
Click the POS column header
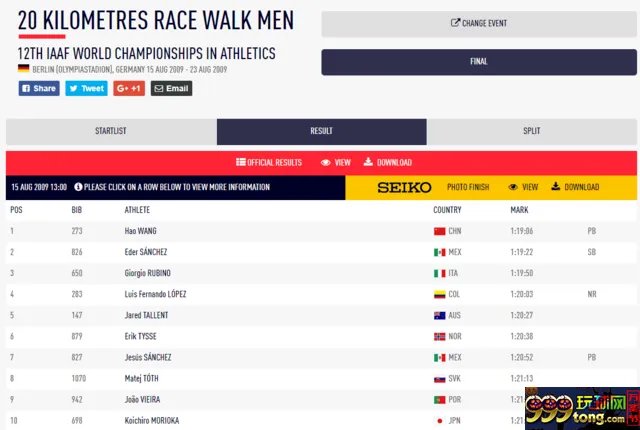(x=16, y=210)
